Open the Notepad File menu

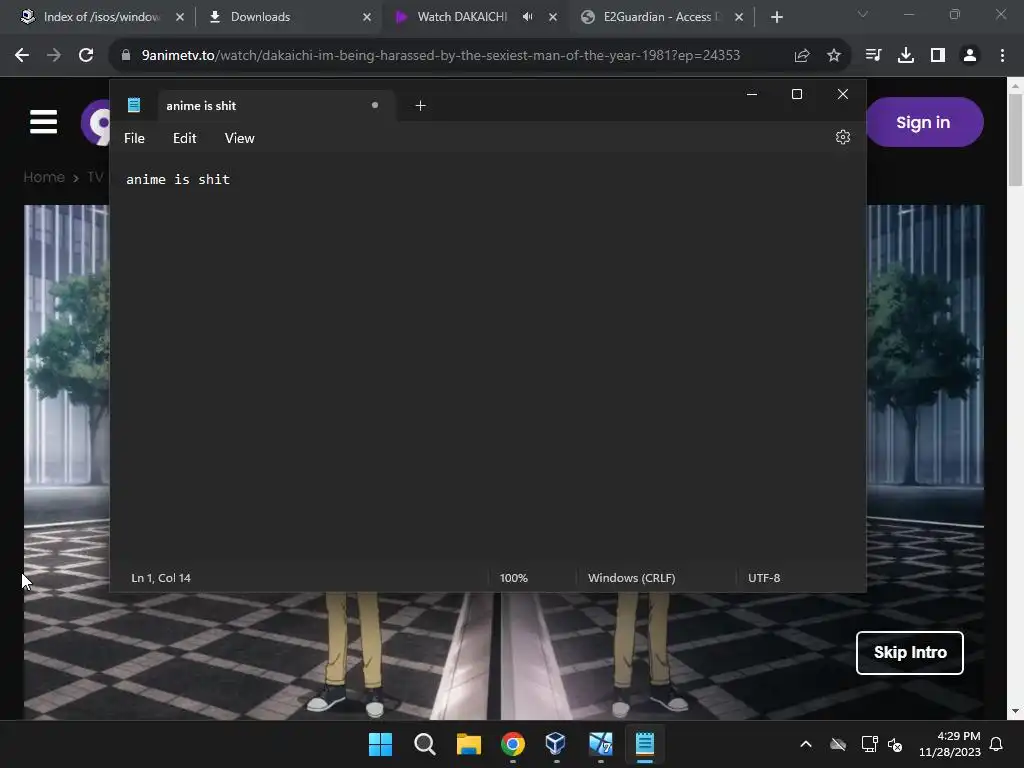click(x=135, y=138)
